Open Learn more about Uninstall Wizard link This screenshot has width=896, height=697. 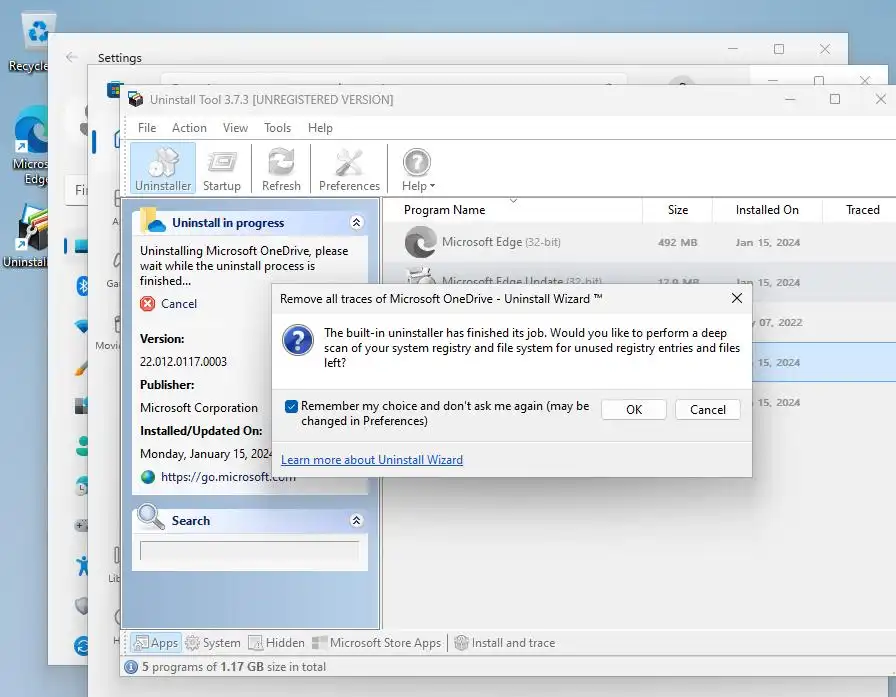point(372,459)
